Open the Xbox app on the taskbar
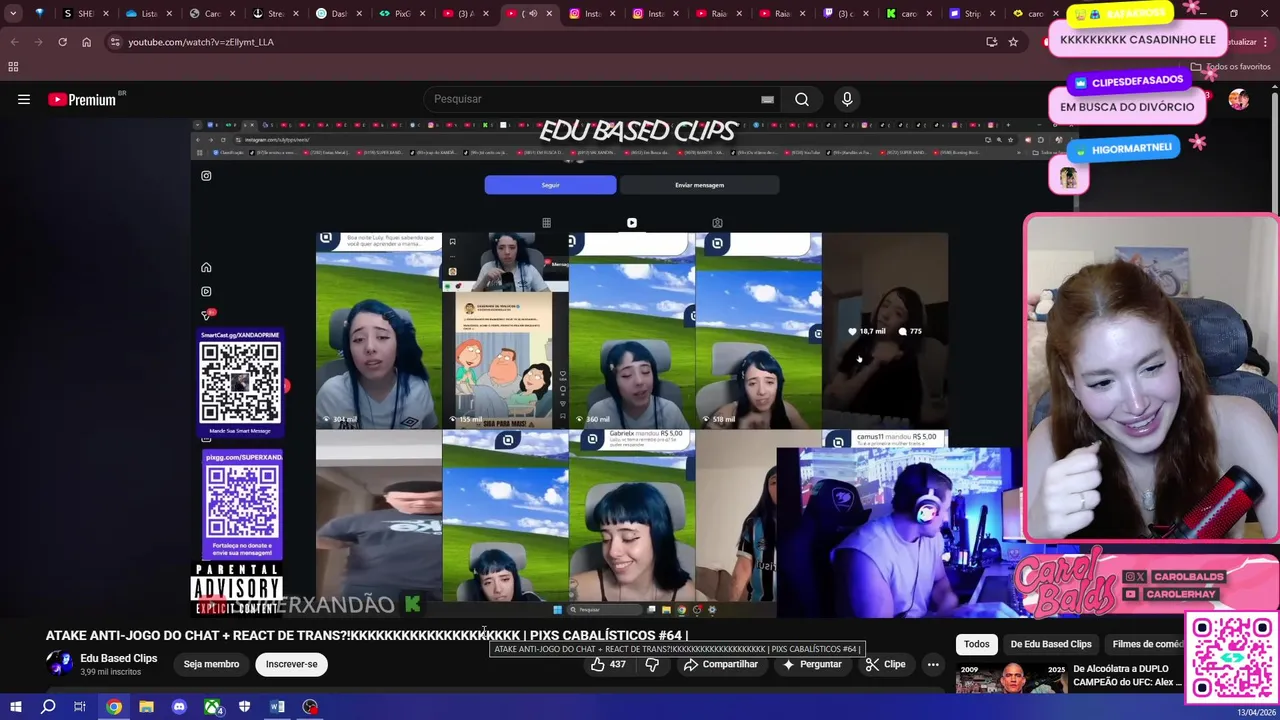Screen dimensions: 1280x720 pyautogui.click(x=212, y=707)
